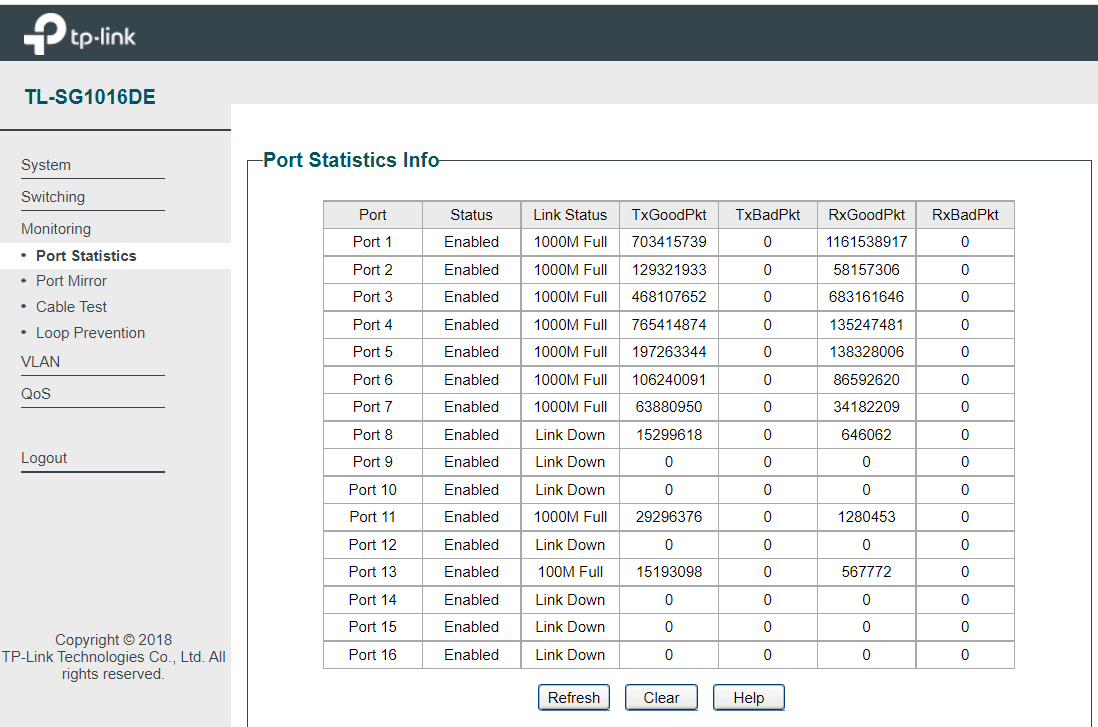Expand the Switching section

53,196
